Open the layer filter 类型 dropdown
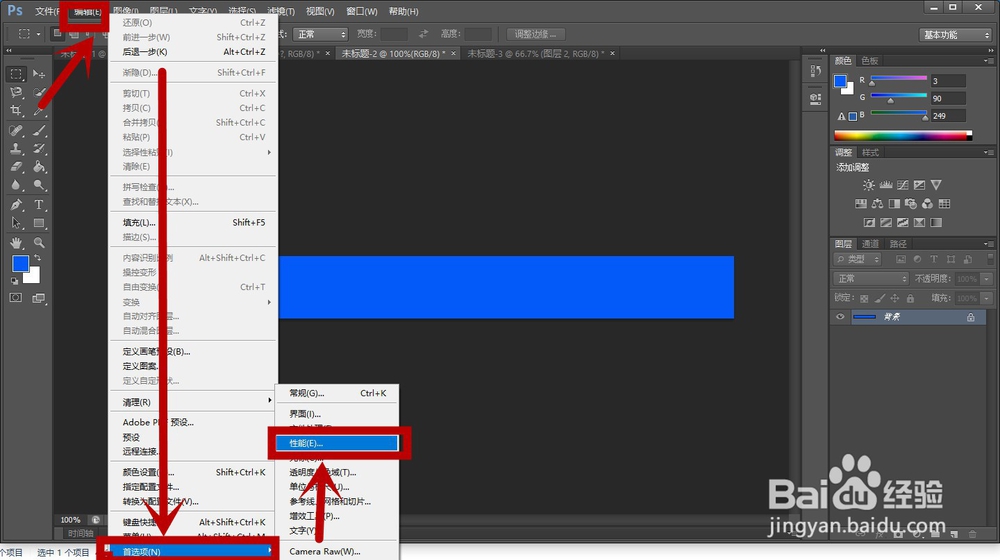This screenshot has height=560, width=1000. (858, 260)
